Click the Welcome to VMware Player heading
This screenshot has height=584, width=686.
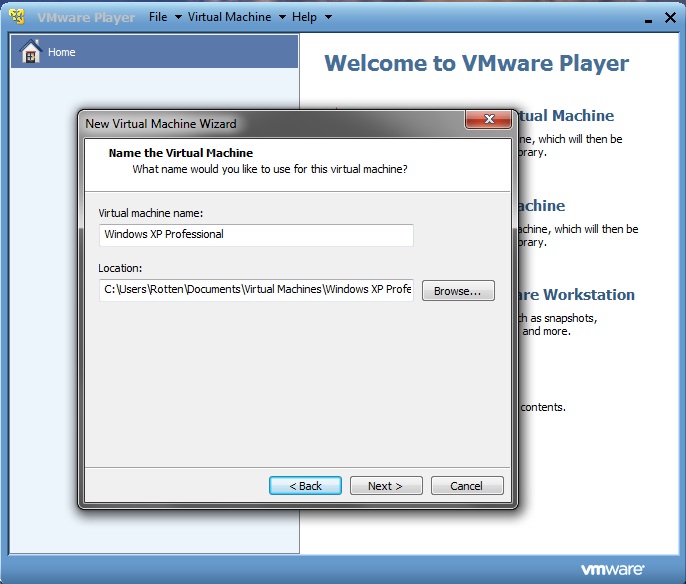coord(476,63)
